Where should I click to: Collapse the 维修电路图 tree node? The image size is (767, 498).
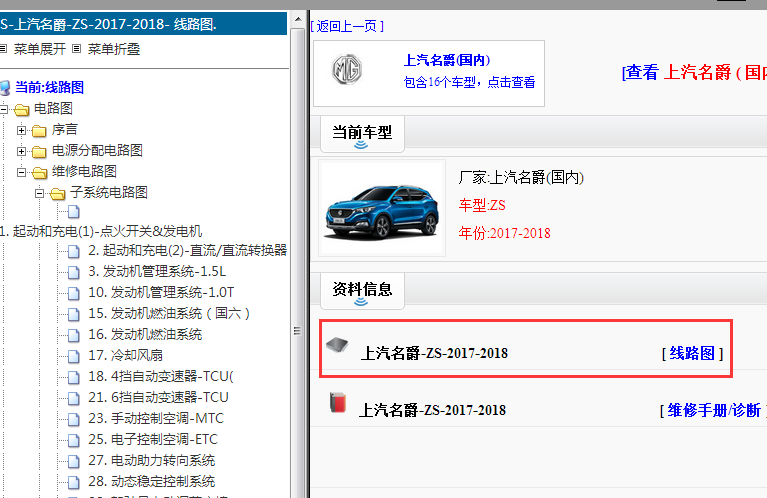point(21,172)
